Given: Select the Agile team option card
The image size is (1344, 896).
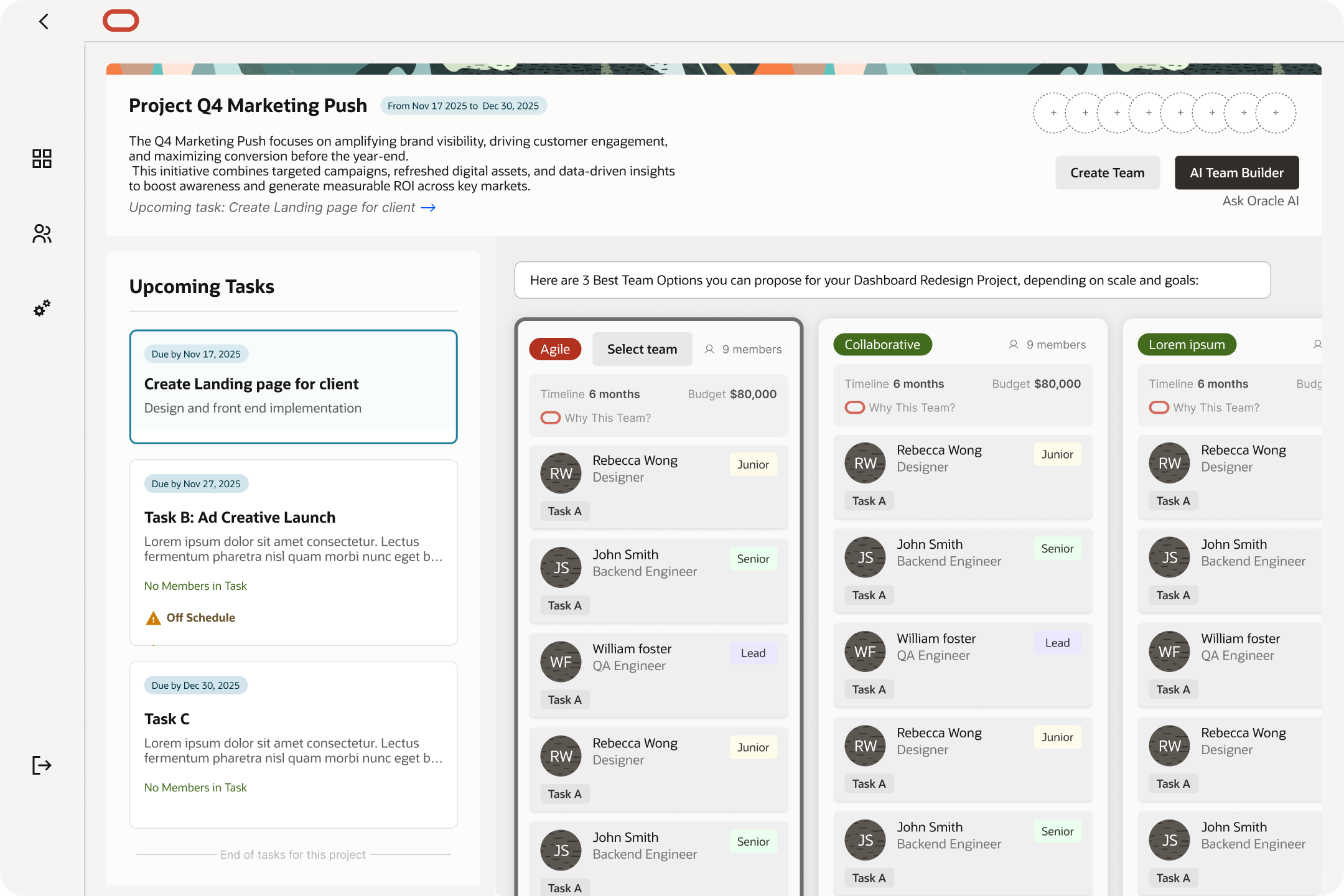Looking at the screenshot, I should click(x=554, y=349).
